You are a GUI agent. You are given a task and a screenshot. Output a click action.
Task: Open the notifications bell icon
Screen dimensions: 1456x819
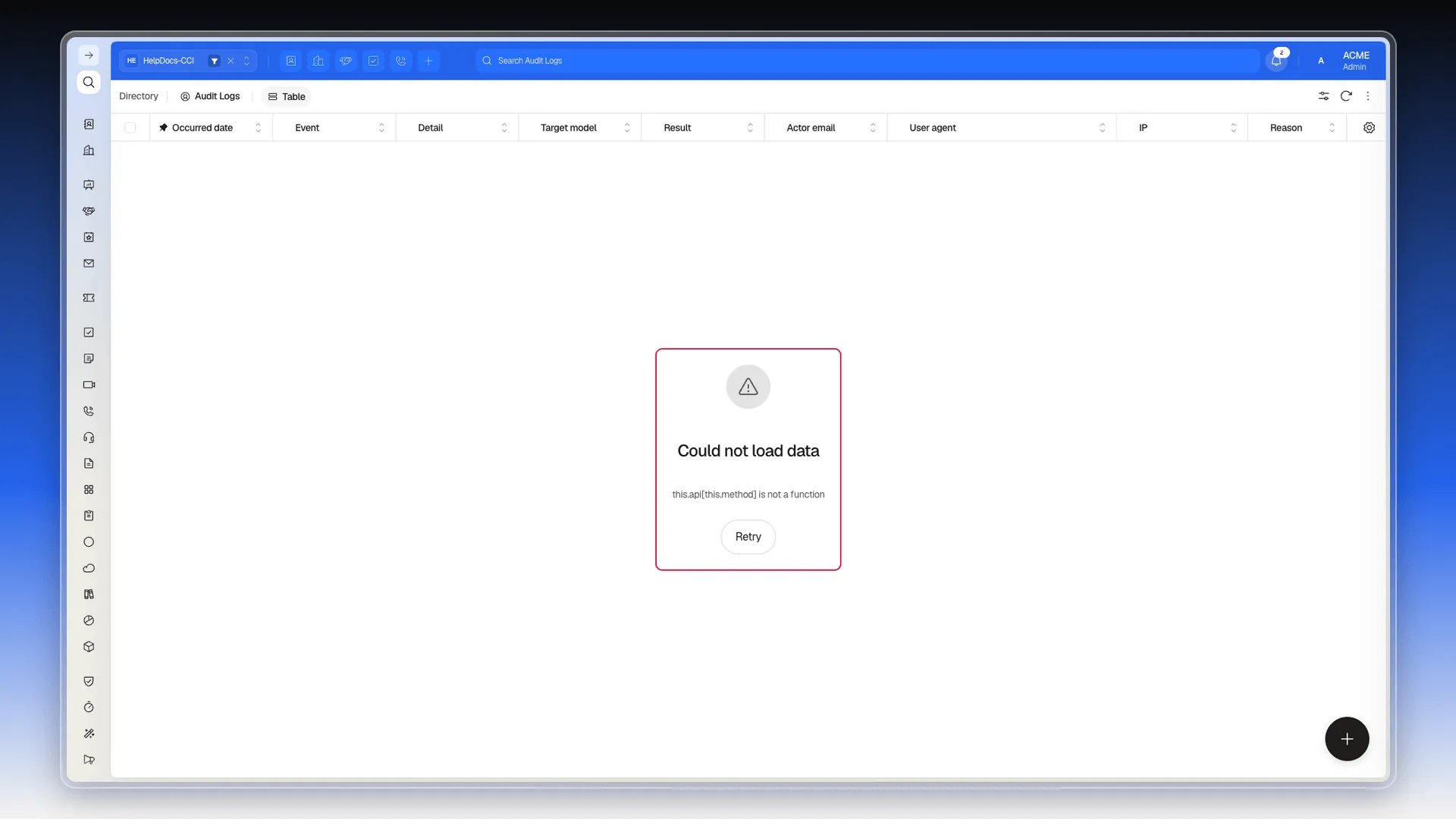coord(1276,61)
